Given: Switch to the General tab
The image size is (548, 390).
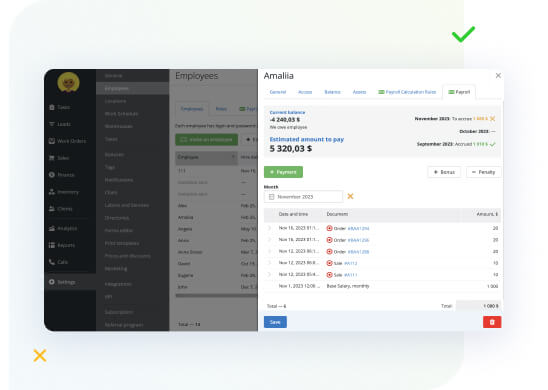Looking at the screenshot, I should (x=278, y=92).
